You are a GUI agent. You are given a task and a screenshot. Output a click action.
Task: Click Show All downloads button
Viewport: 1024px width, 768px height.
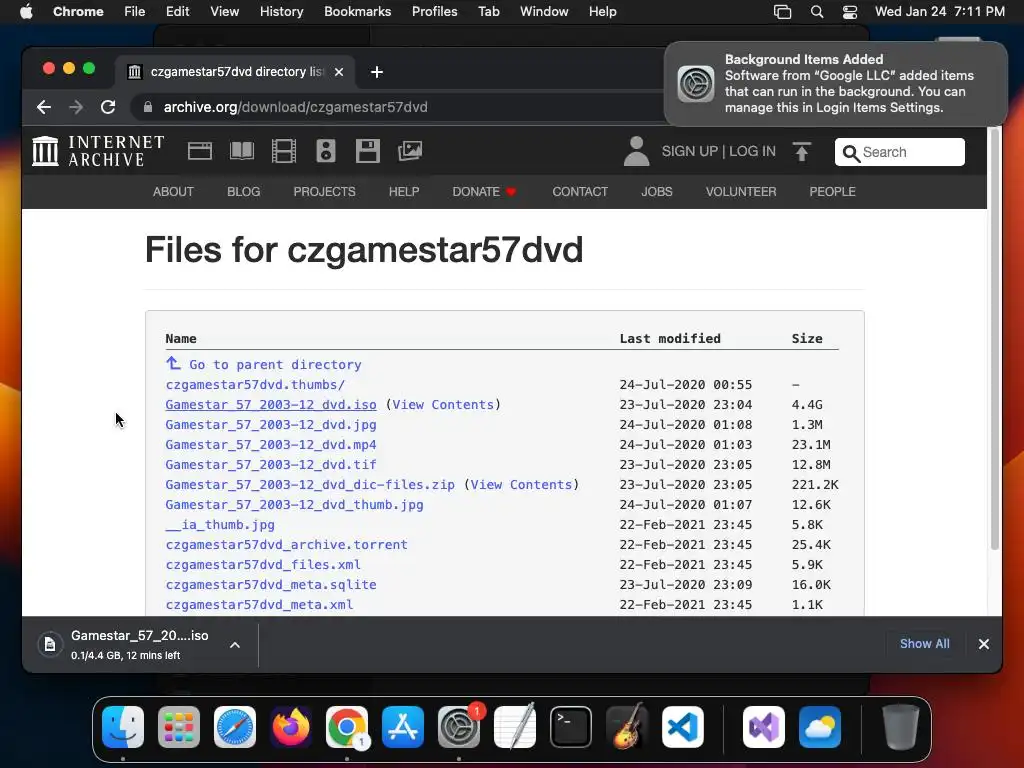pos(924,644)
